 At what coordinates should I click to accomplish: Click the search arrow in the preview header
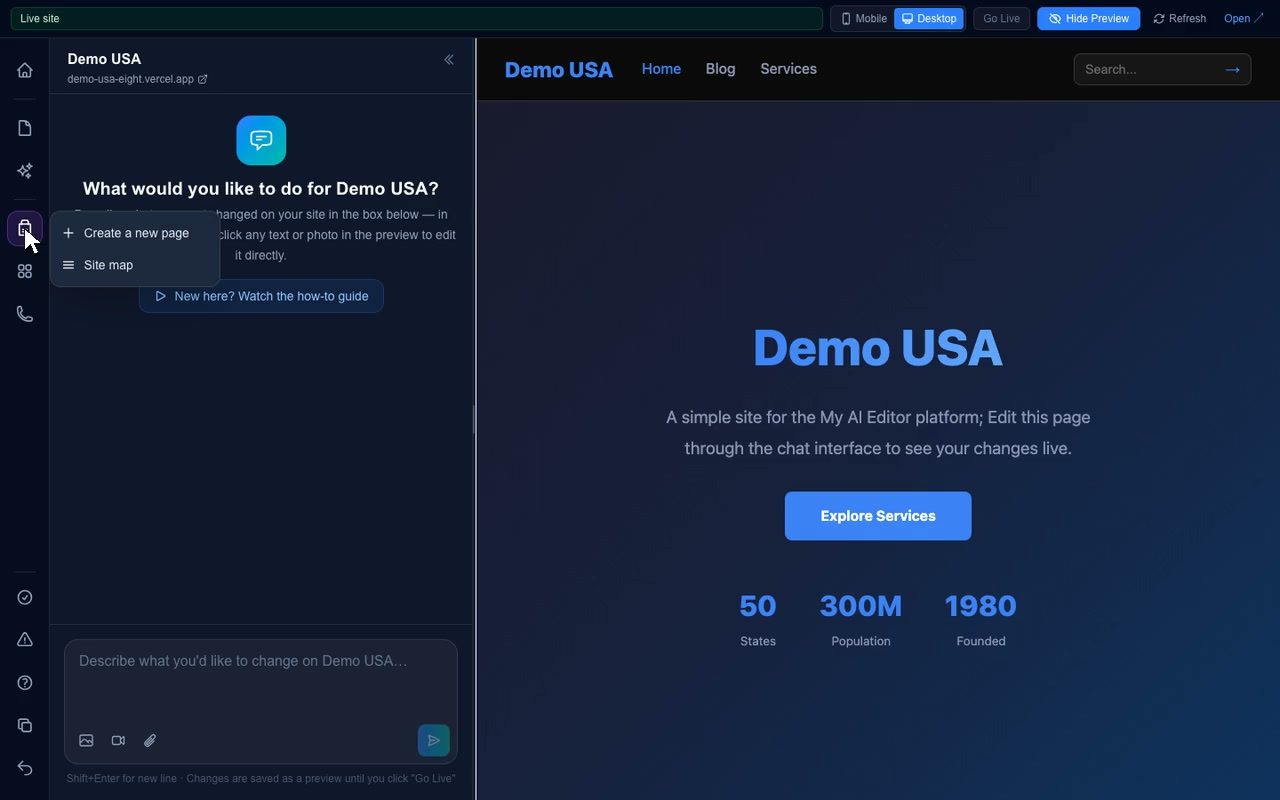pos(1232,69)
